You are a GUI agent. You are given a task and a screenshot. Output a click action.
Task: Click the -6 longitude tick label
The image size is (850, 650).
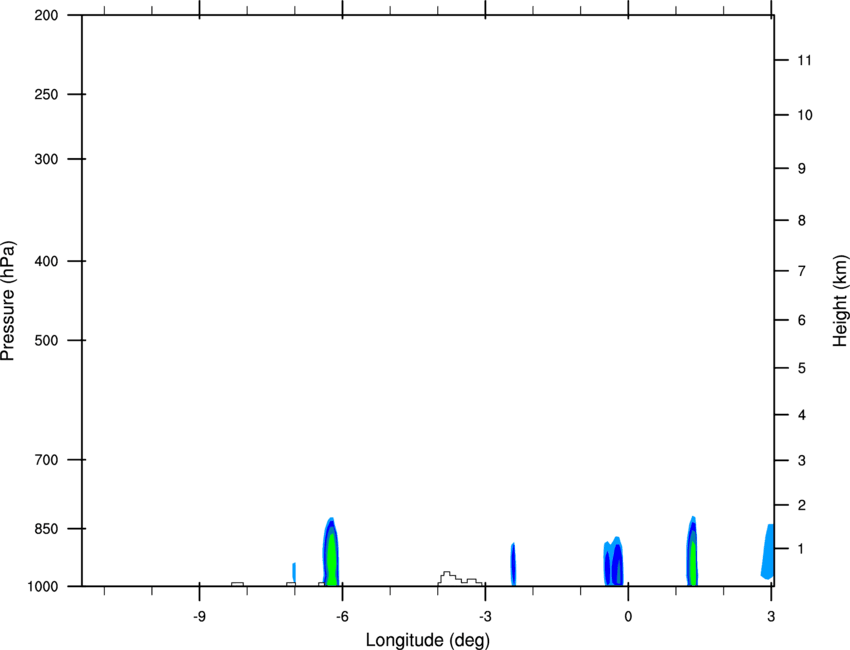[x=342, y=617]
